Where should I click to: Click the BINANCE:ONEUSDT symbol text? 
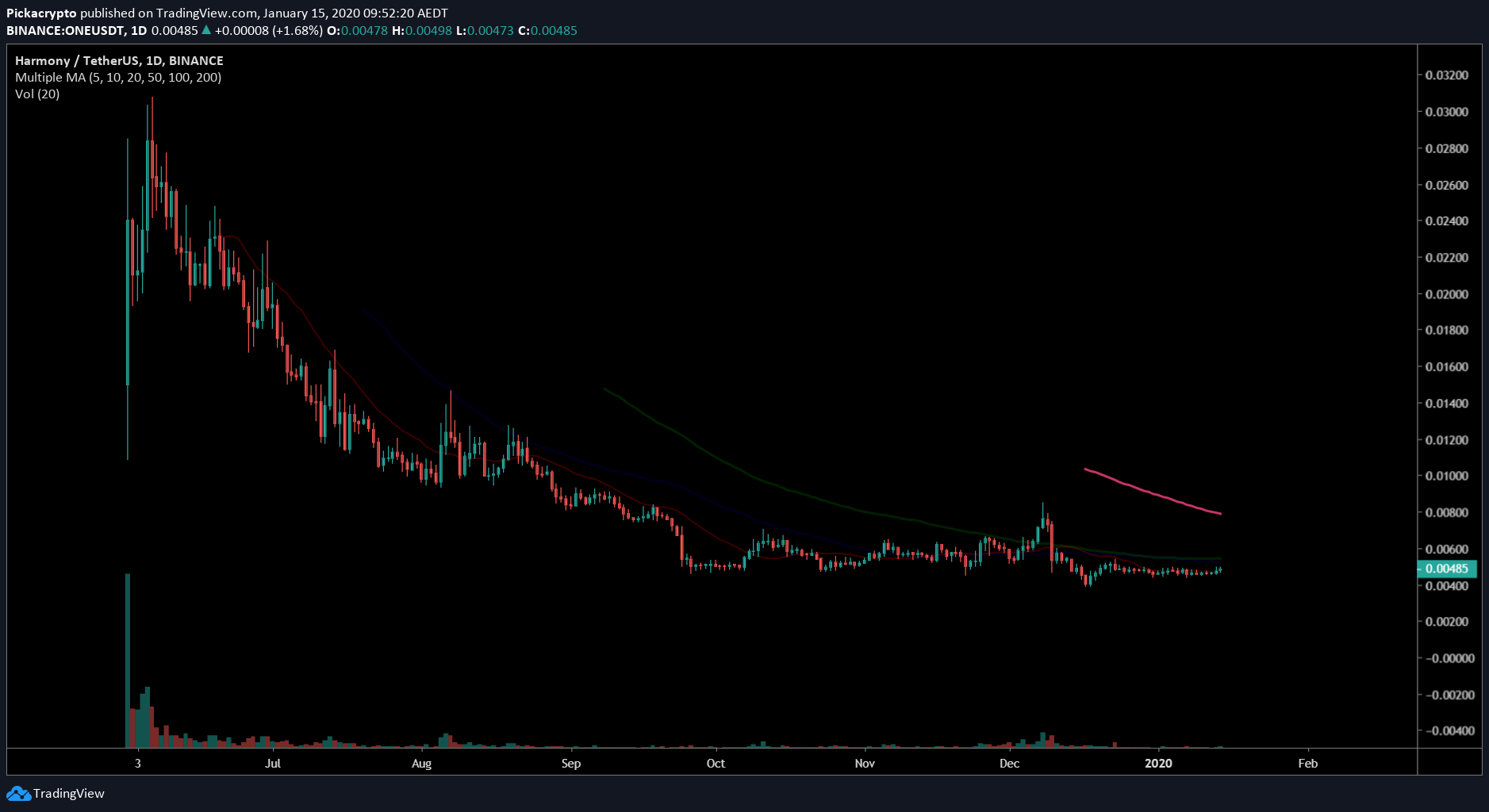[x=66, y=30]
